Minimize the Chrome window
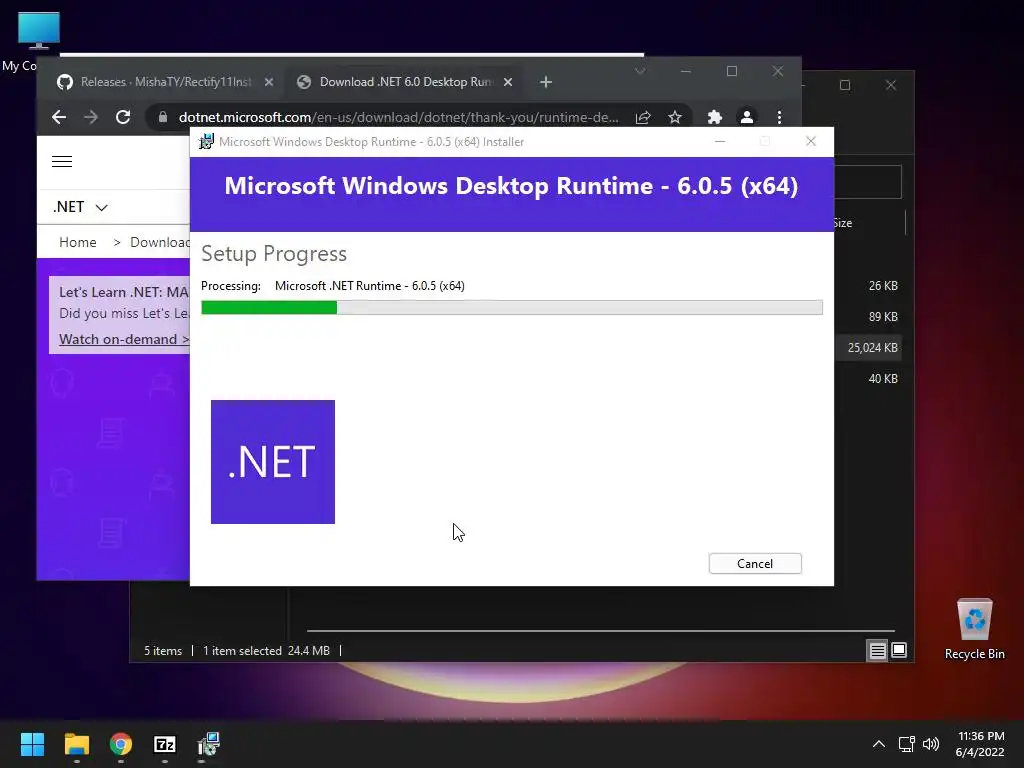This screenshot has width=1024, height=768. [x=686, y=71]
